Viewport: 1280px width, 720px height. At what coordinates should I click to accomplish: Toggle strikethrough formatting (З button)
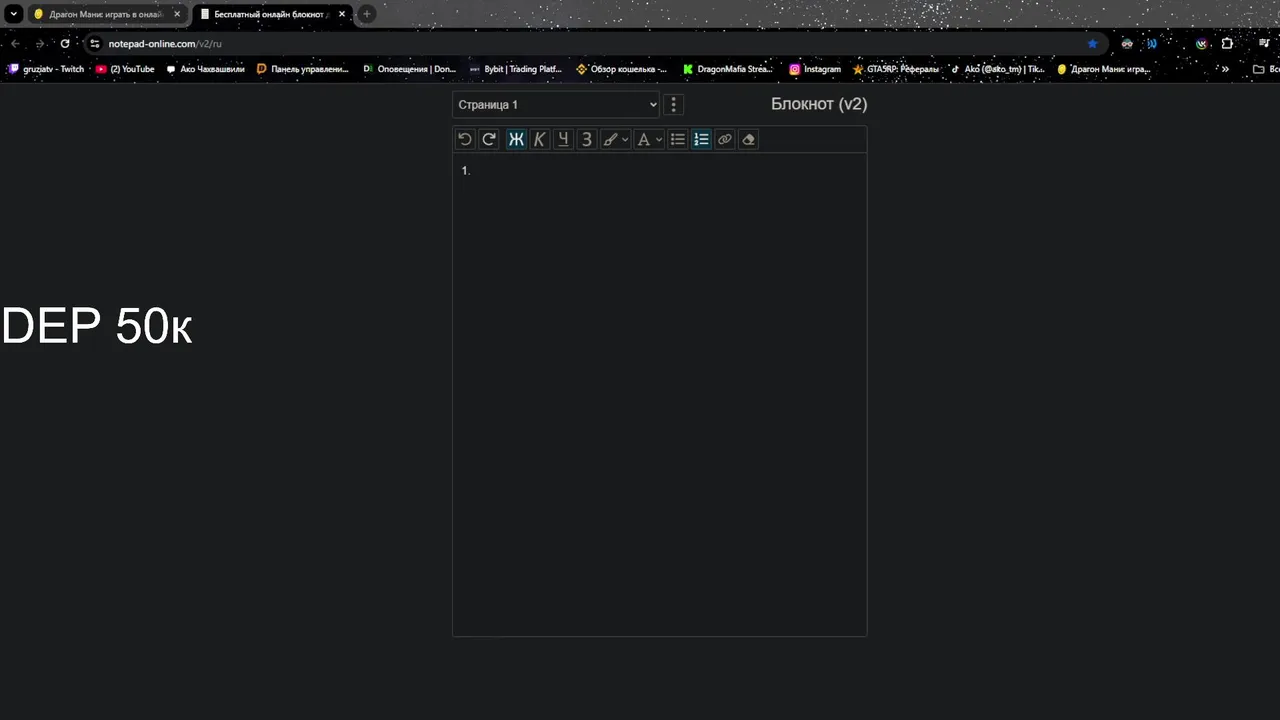tap(587, 139)
